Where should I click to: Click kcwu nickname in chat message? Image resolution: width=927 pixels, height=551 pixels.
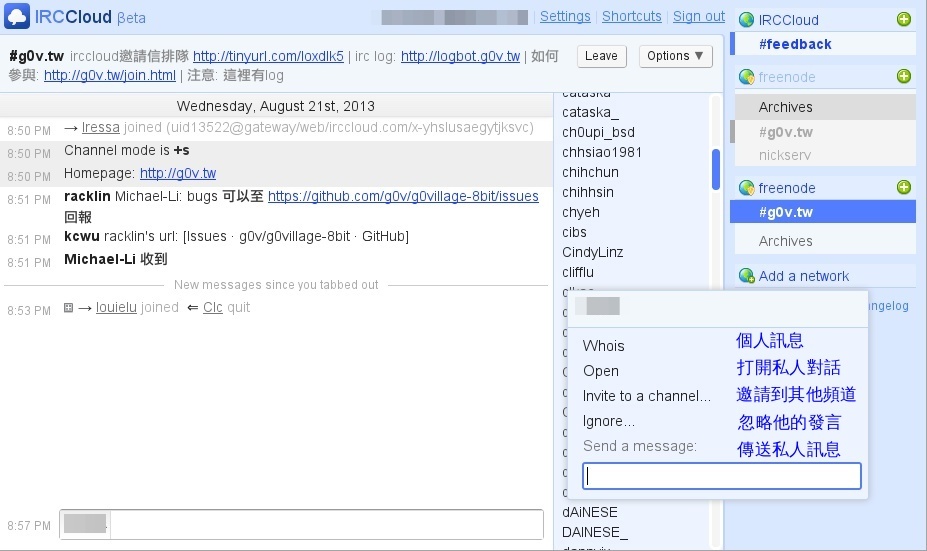point(82,236)
